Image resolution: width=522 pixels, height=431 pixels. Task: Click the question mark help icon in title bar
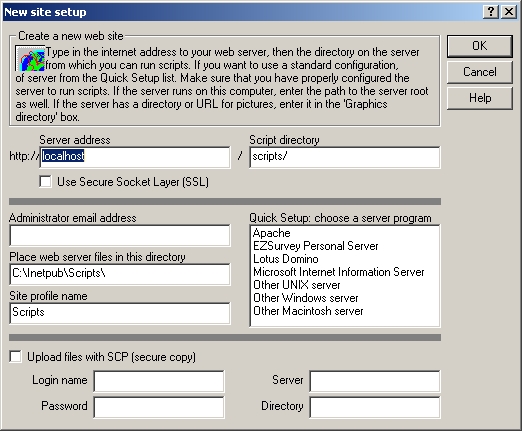491,12
